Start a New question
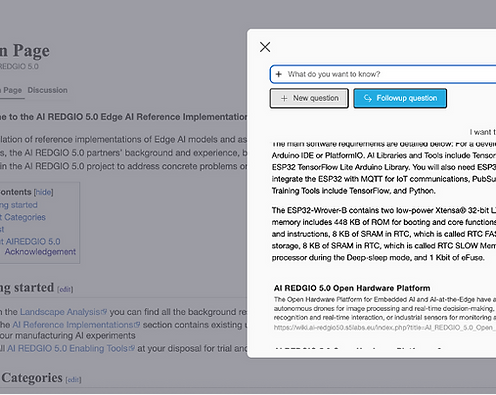Image resolution: width=496 pixels, height=395 pixels. click(x=309, y=98)
